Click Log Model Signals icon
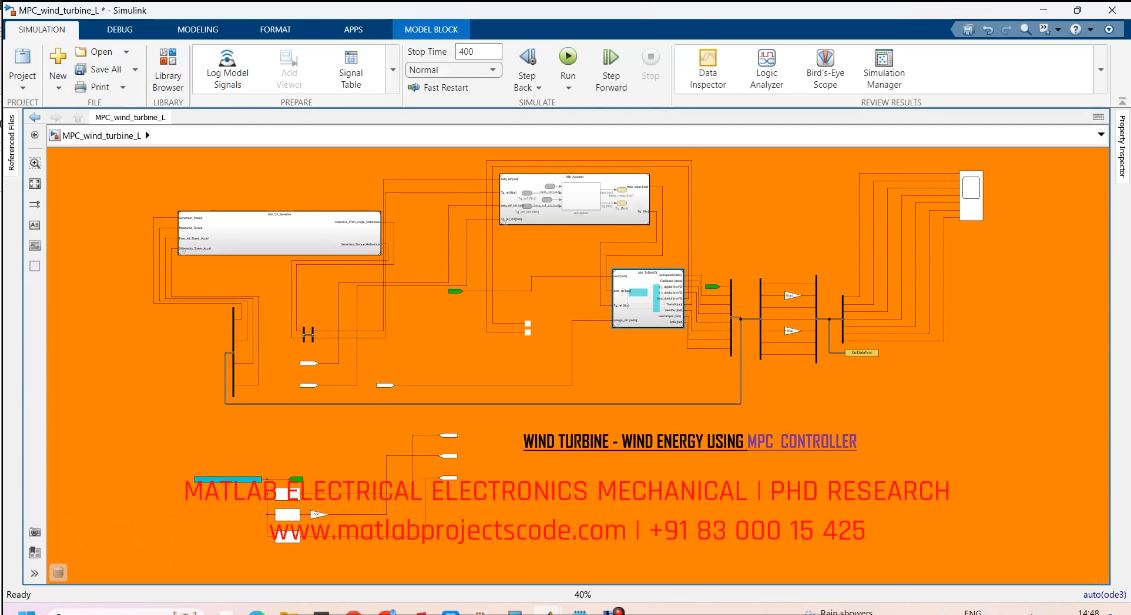1131x615 pixels. (x=228, y=58)
